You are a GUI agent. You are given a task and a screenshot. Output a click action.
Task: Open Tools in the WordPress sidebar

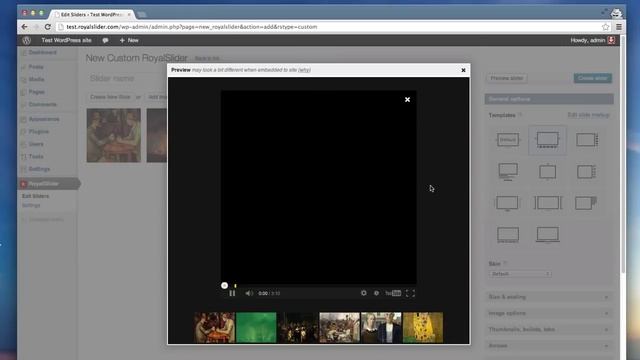[36, 156]
